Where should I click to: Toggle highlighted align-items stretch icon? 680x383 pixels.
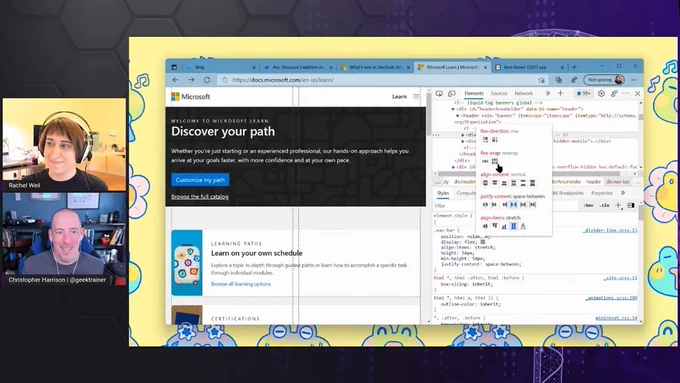pyautogui.click(x=514, y=226)
